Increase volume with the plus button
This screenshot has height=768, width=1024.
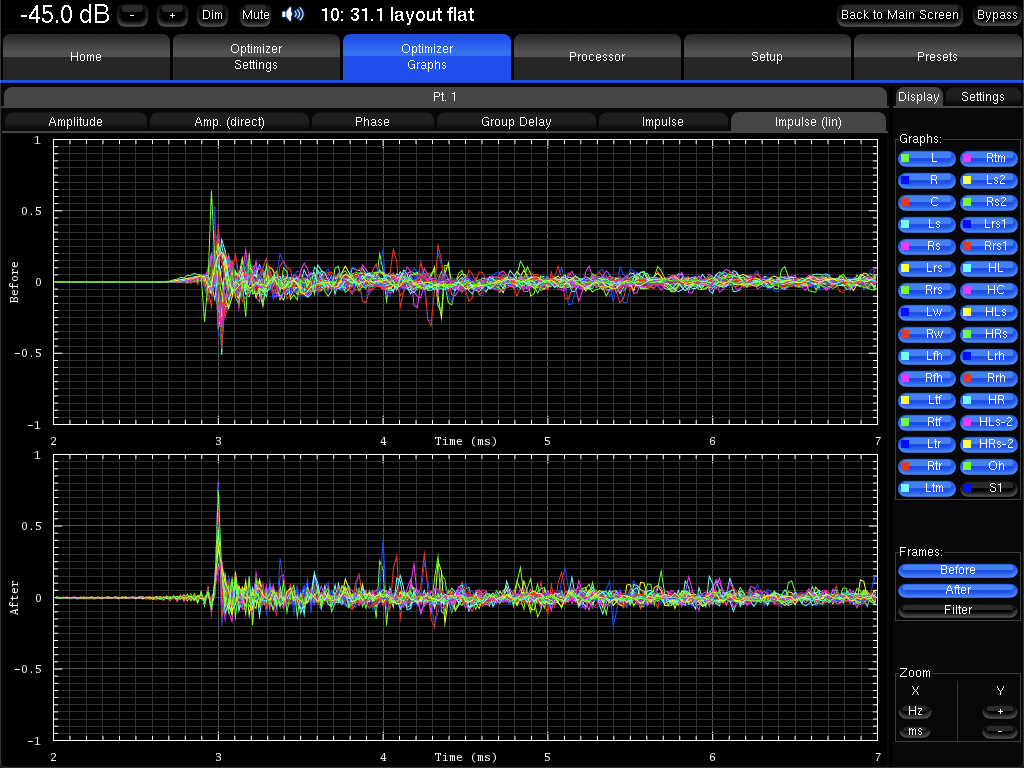(172, 15)
